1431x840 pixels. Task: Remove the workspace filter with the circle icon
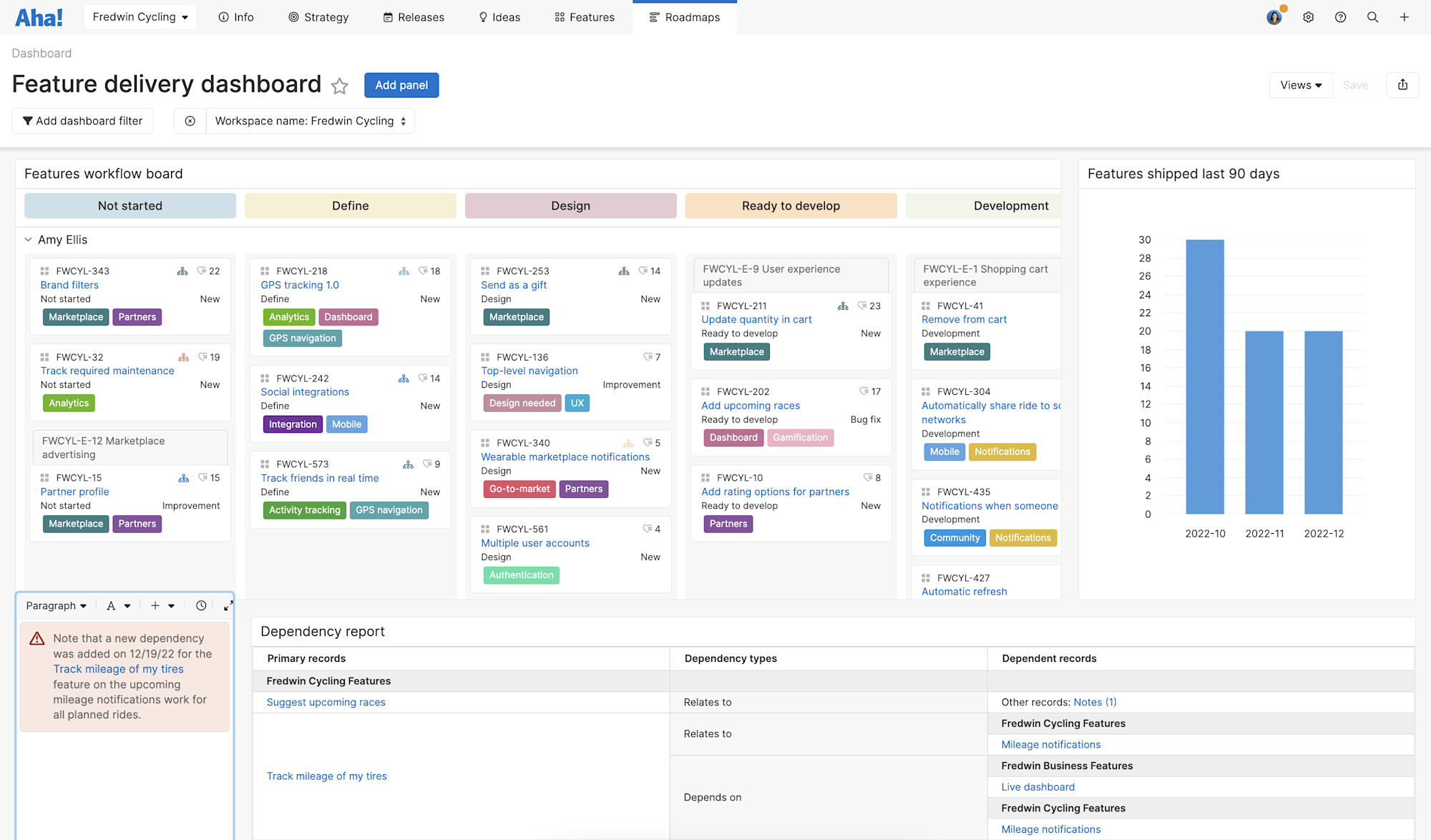(190, 120)
